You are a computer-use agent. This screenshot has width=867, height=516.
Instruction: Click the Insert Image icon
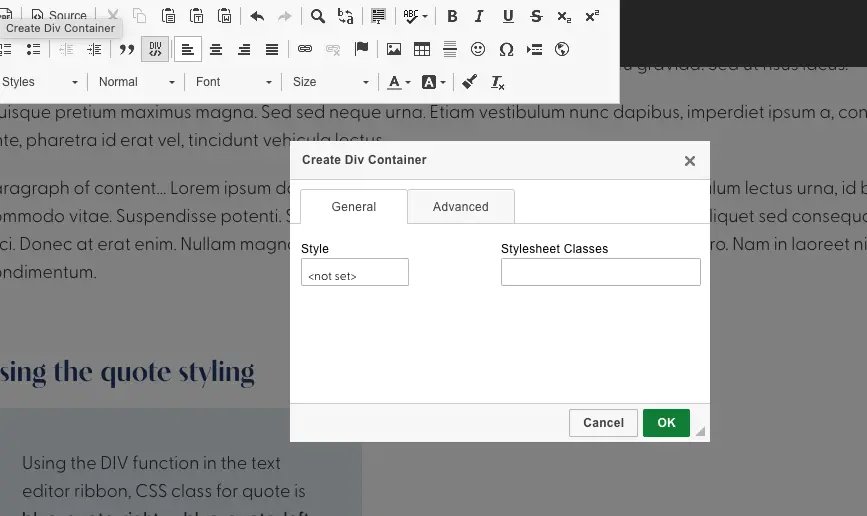(394, 49)
